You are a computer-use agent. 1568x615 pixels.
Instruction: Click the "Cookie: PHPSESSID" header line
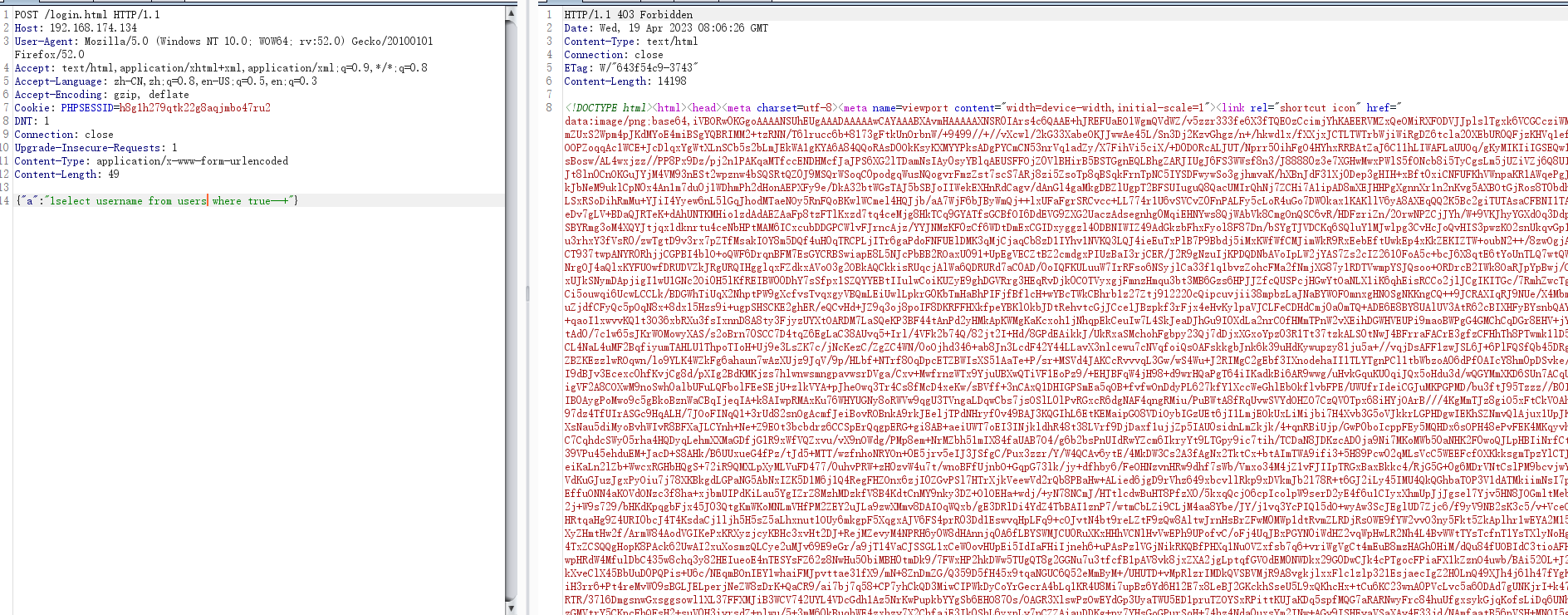142,107
